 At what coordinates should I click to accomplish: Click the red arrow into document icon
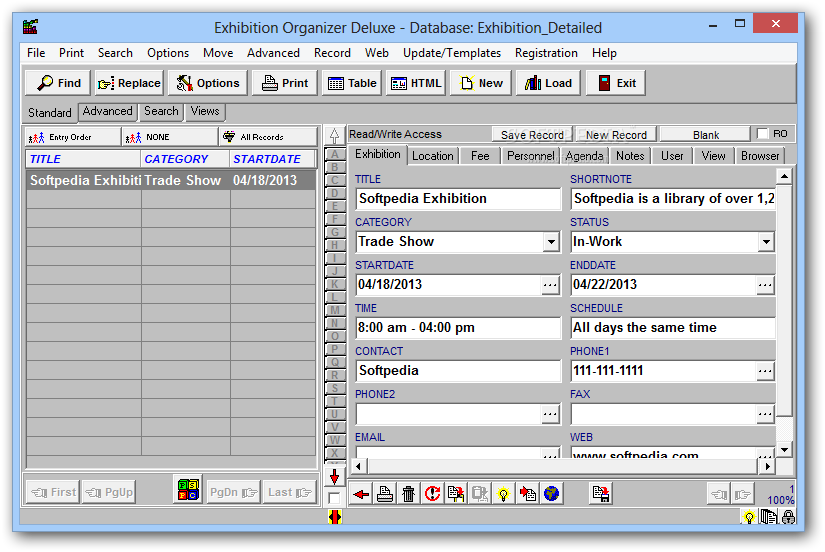pos(527,494)
